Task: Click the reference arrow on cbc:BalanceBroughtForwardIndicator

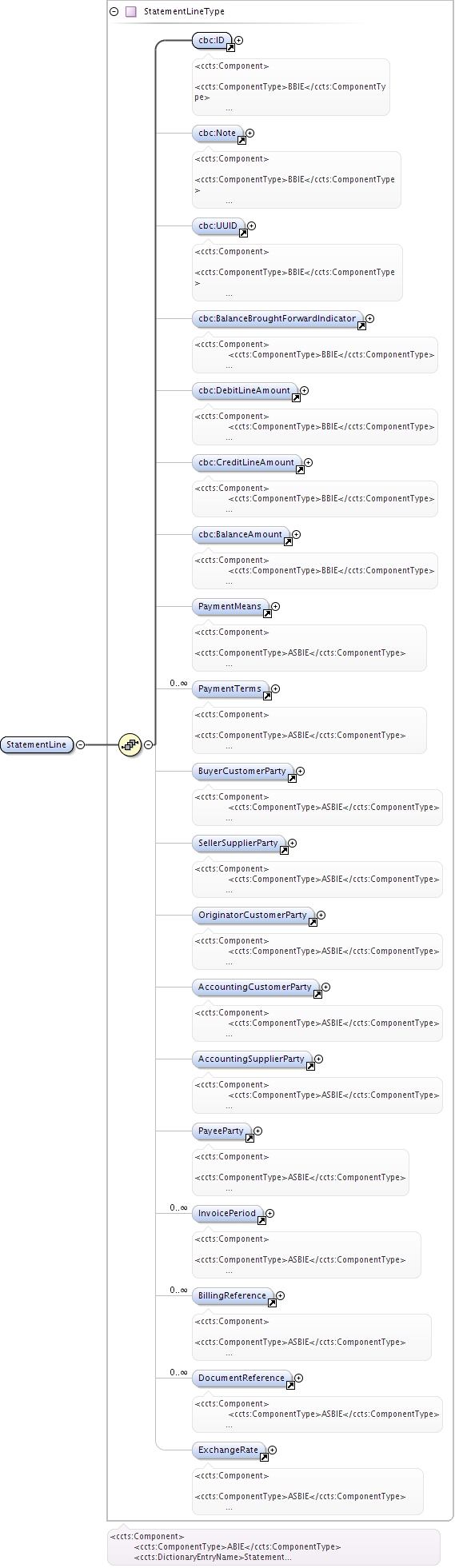Action: tap(361, 325)
